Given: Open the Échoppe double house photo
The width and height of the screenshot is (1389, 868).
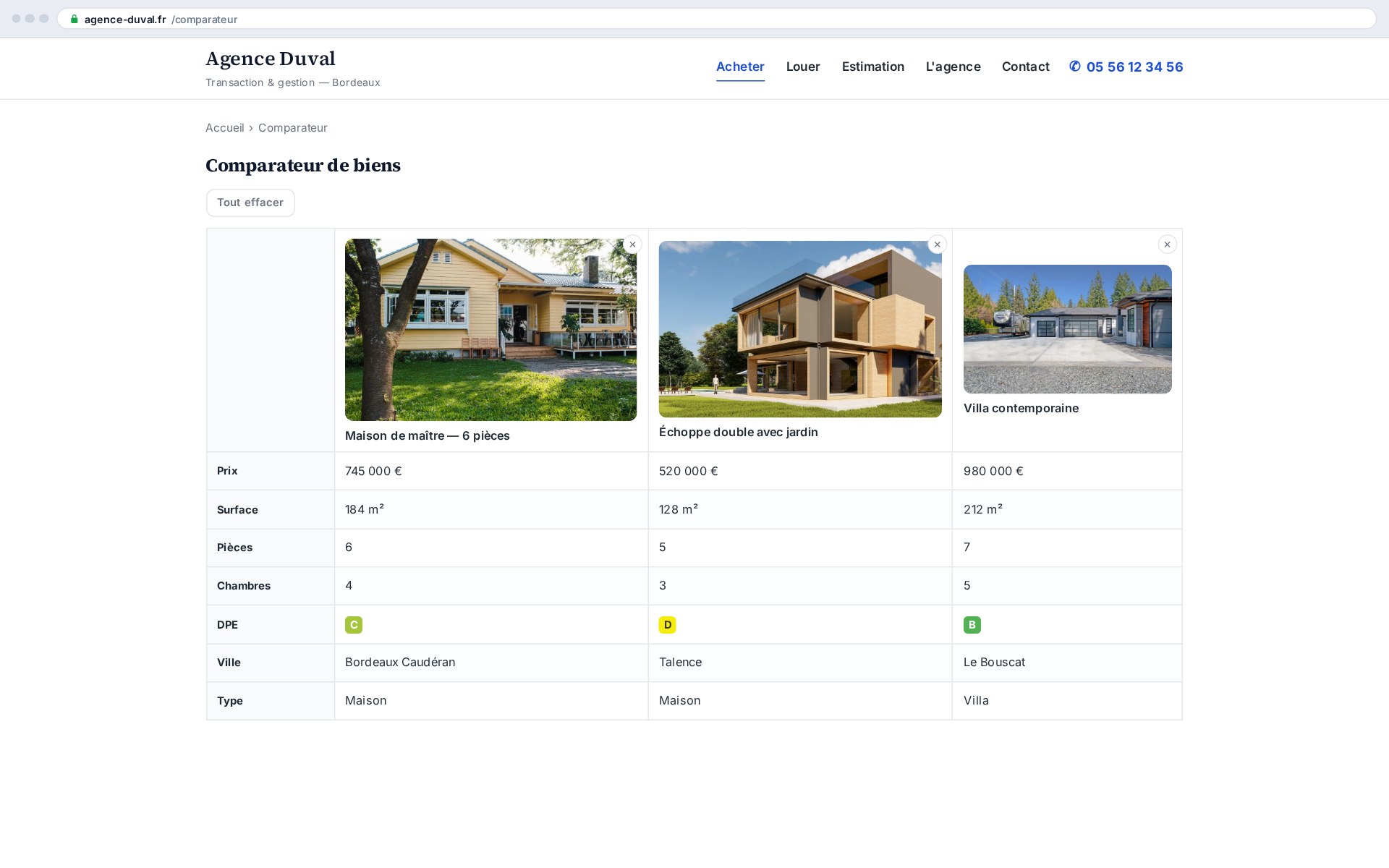Looking at the screenshot, I should (800, 329).
